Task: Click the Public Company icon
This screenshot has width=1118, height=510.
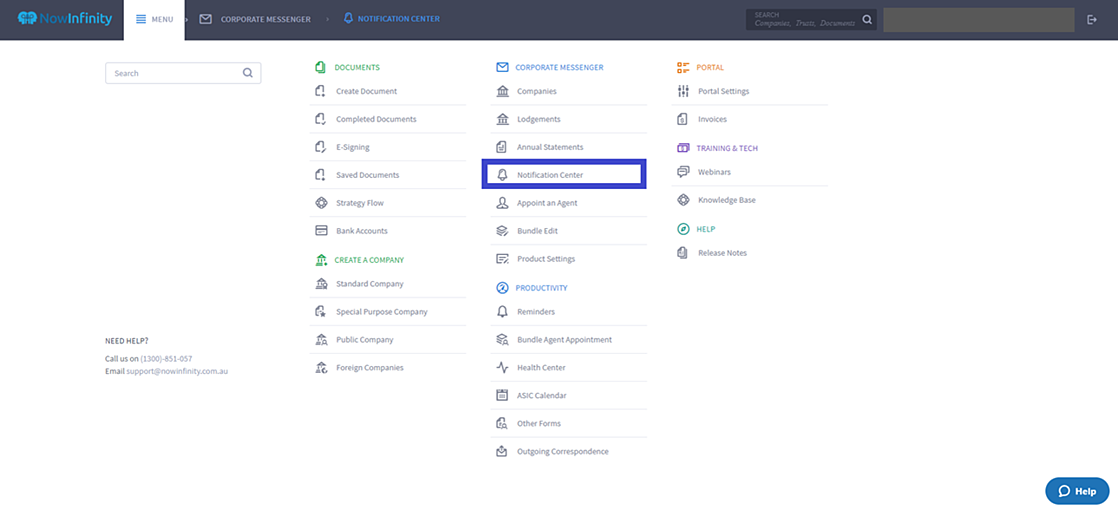Action: coord(321,340)
